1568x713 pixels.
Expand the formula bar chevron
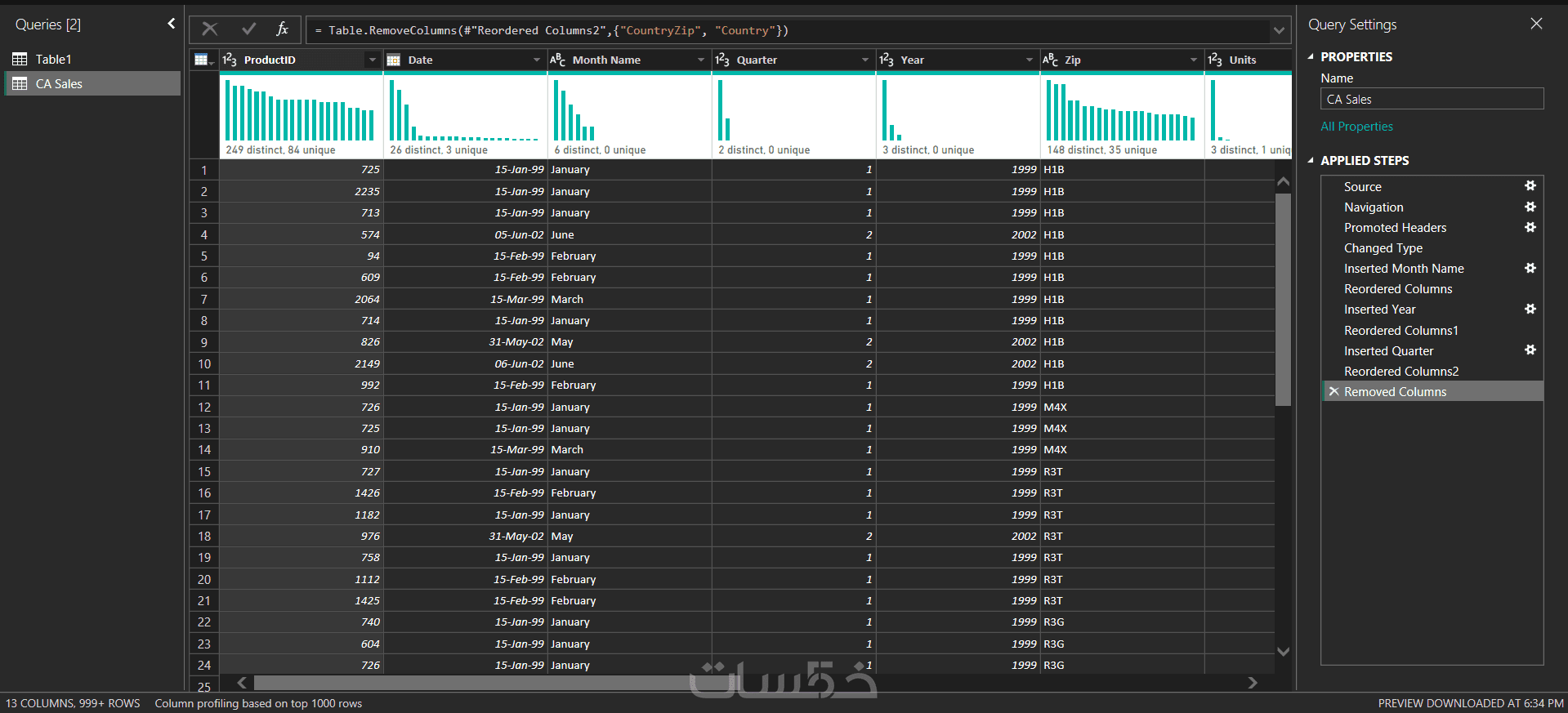click(x=1279, y=30)
